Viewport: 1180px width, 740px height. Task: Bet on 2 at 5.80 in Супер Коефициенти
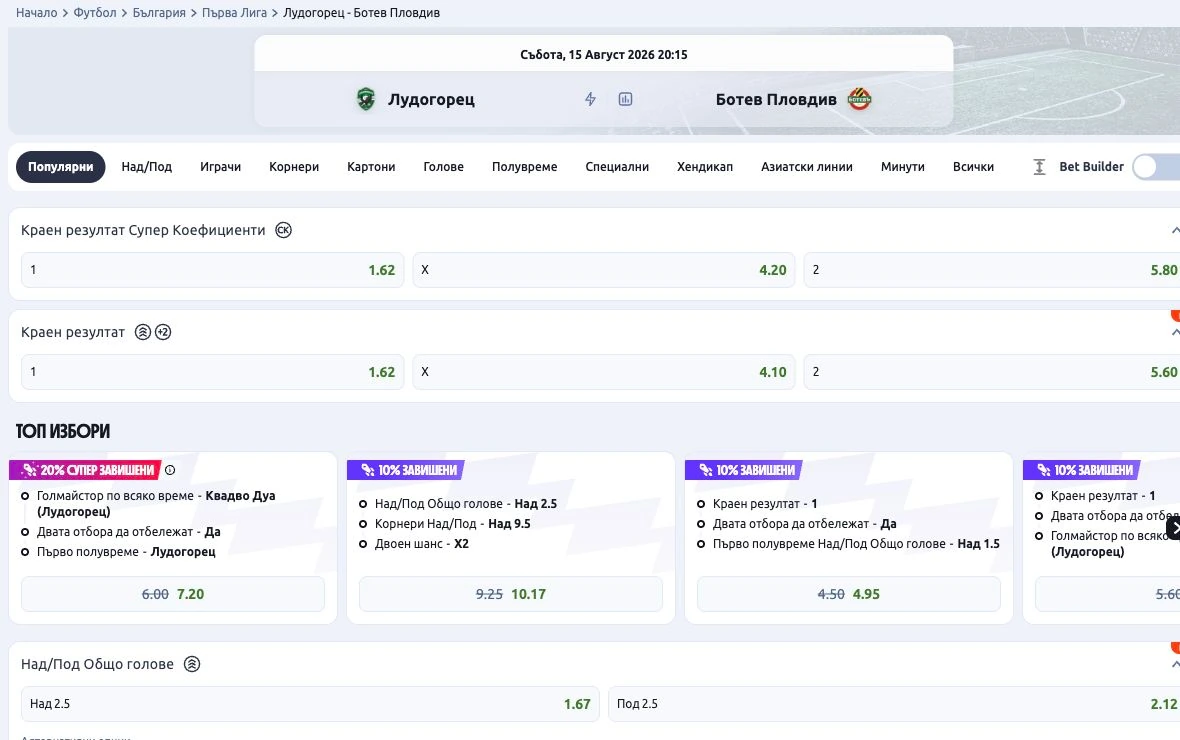pos(992,270)
